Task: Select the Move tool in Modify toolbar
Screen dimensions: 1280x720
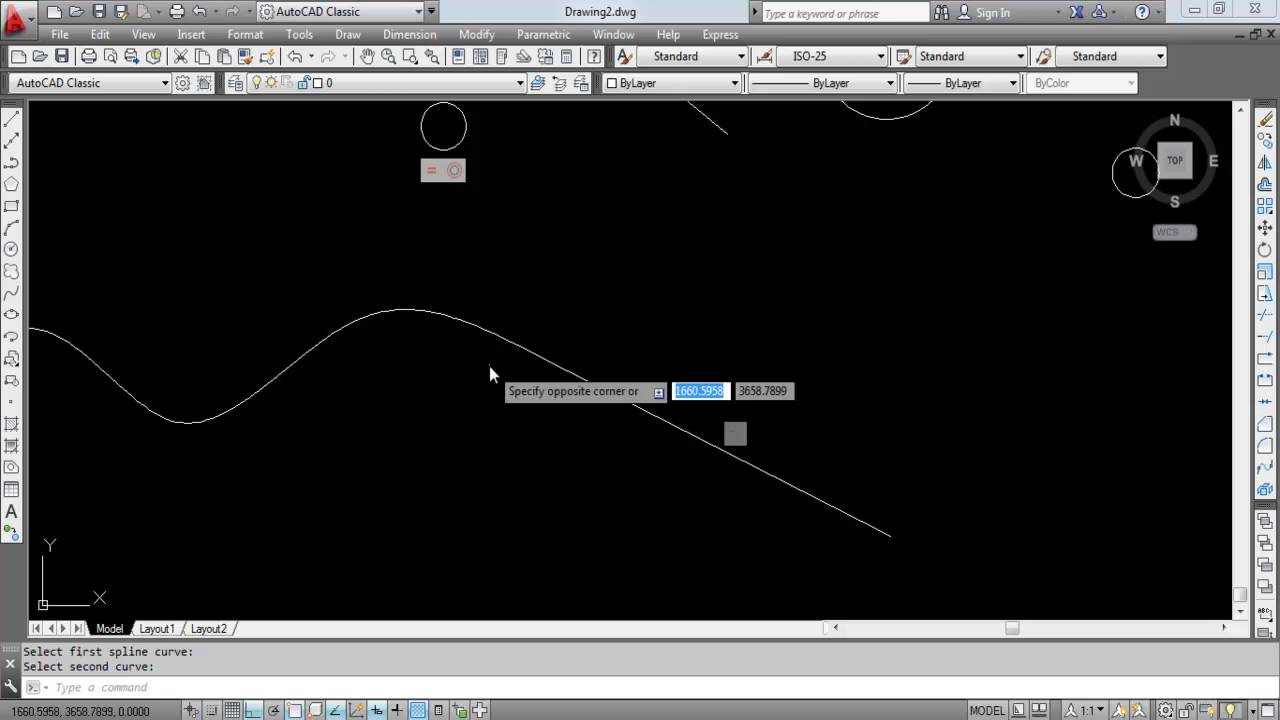Action: [x=1266, y=228]
